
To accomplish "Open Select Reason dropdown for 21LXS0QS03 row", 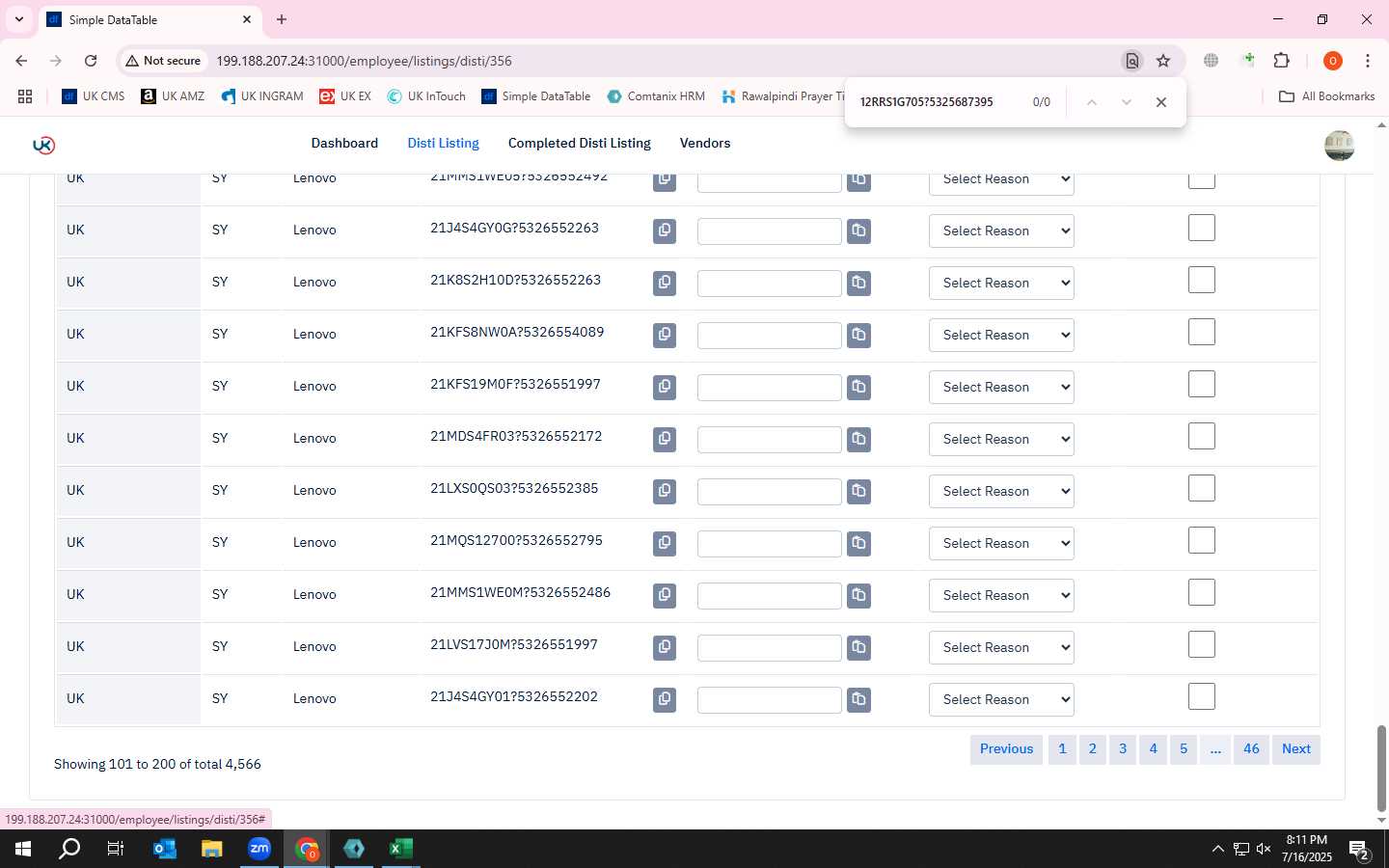I will pos(1001,492).
